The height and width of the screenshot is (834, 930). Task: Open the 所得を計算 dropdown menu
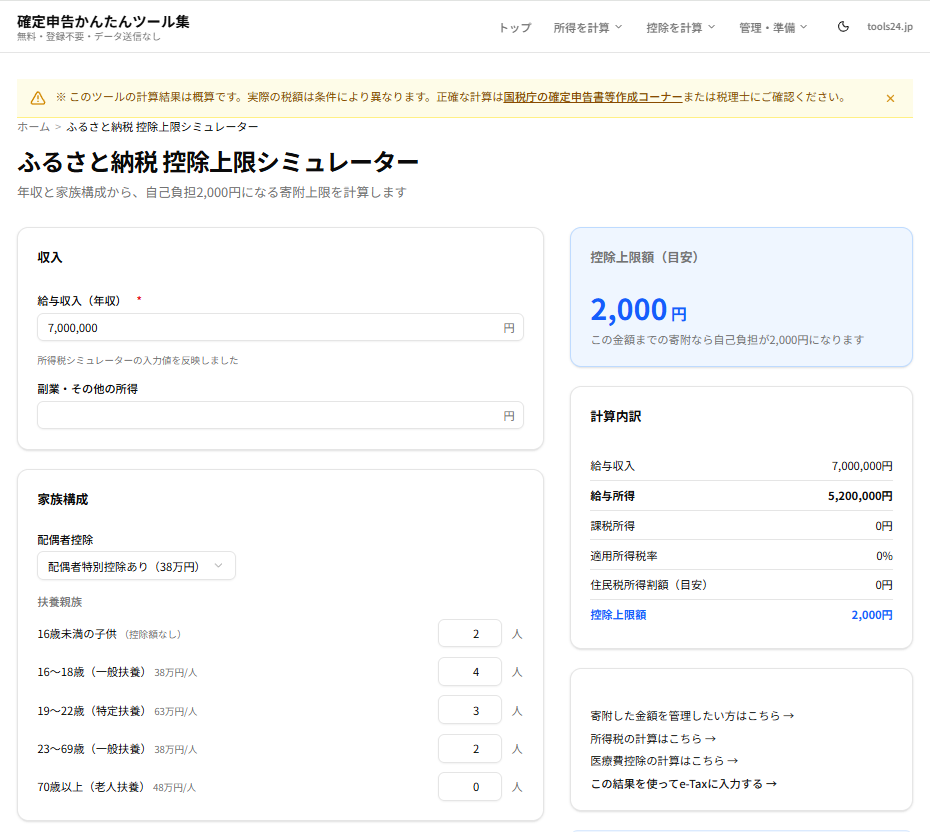pos(588,27)
